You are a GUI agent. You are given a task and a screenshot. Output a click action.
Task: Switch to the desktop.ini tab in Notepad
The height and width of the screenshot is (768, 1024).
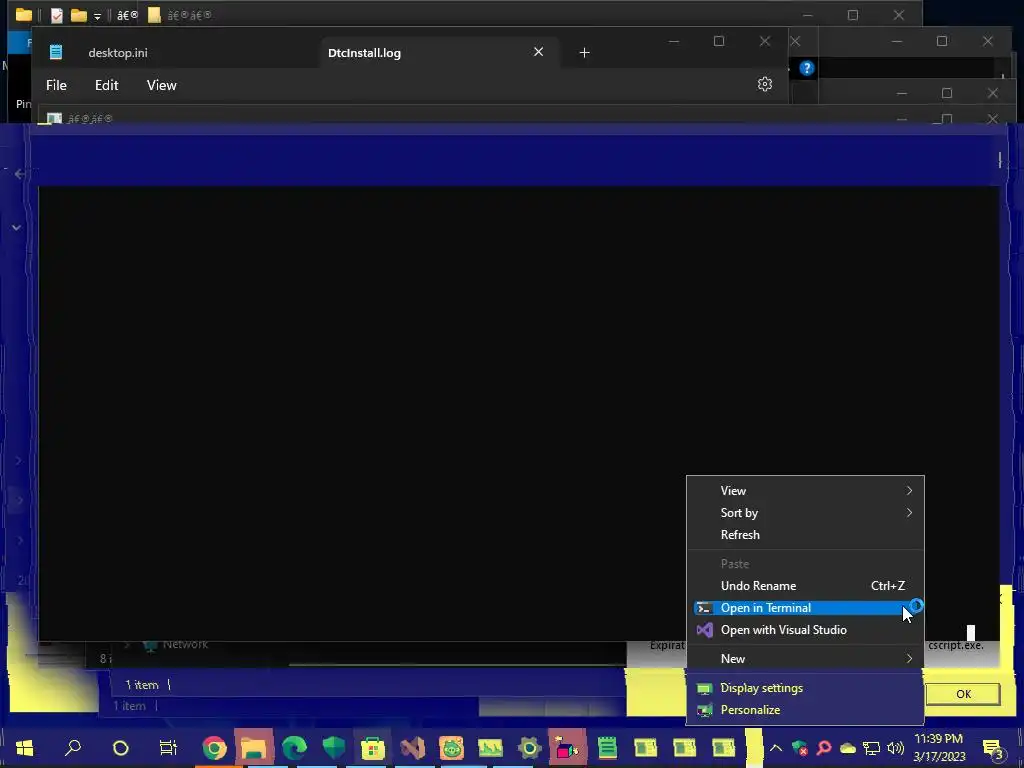pyautogui.click(x=118, y=53)
